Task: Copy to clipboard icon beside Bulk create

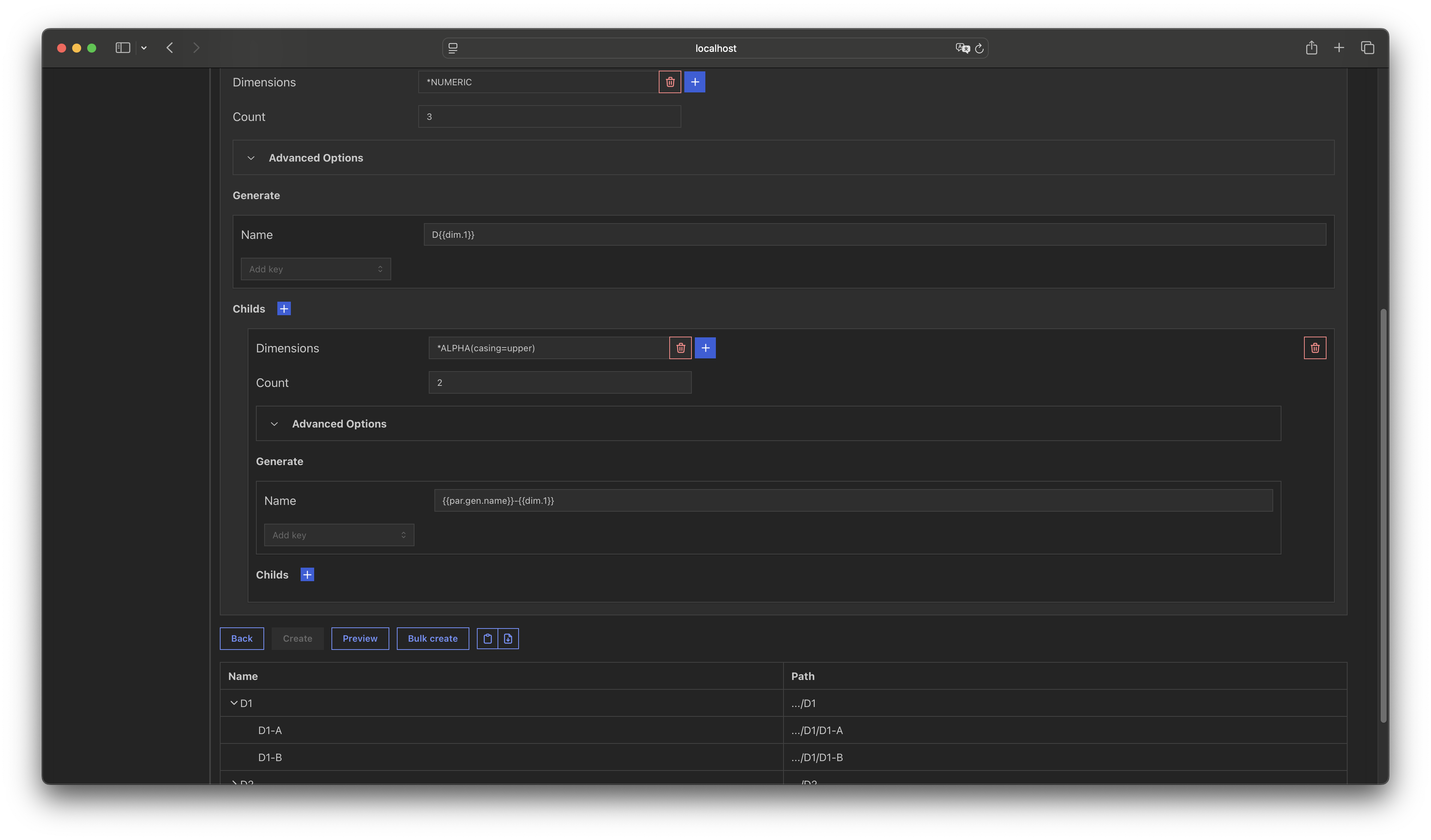Action: (x=487, y=639)
